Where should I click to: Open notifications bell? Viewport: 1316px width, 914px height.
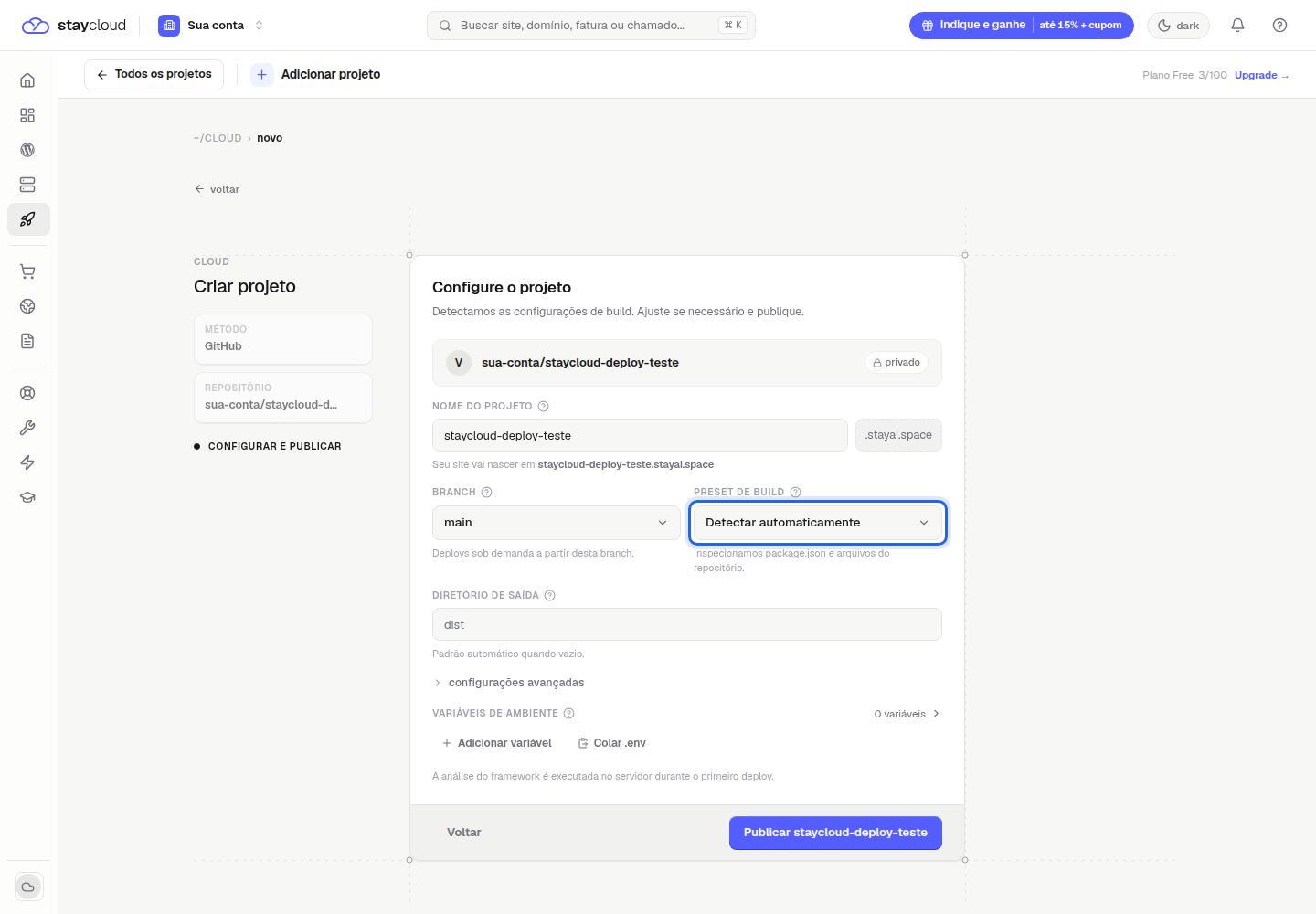[1237, 26]
